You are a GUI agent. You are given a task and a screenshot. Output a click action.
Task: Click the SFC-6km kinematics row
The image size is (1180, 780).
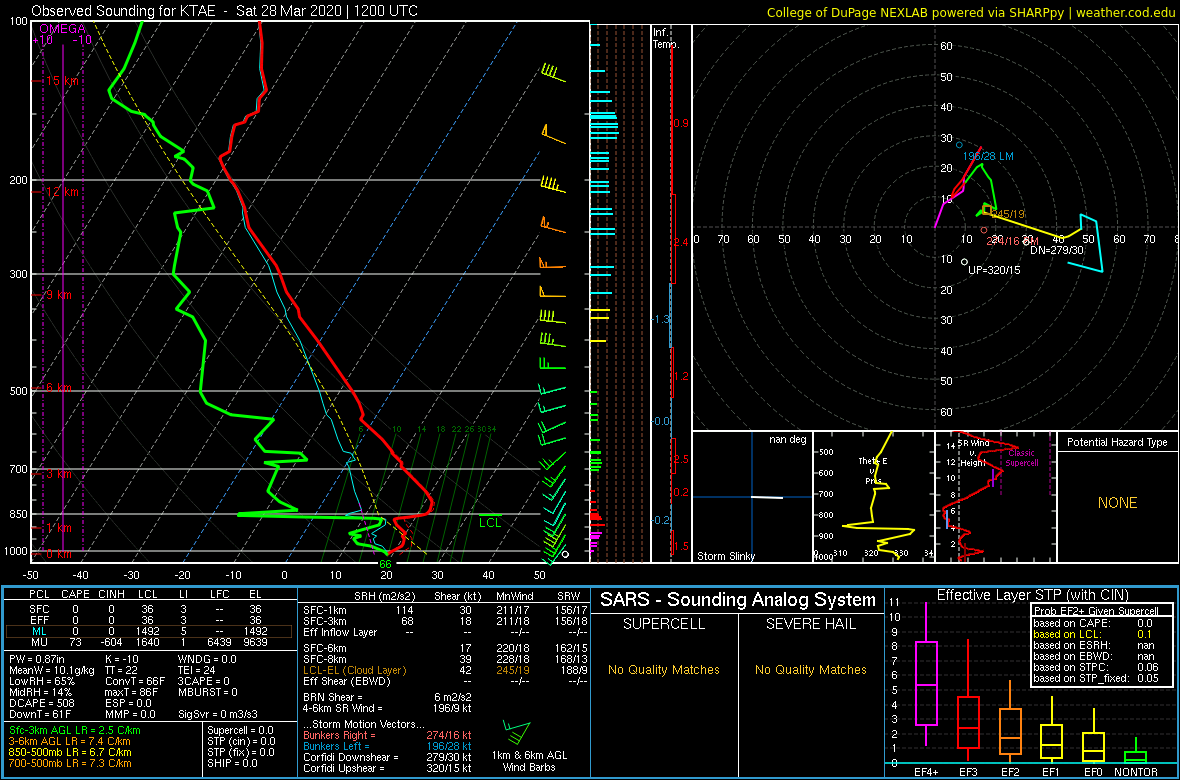coord(444,647)
